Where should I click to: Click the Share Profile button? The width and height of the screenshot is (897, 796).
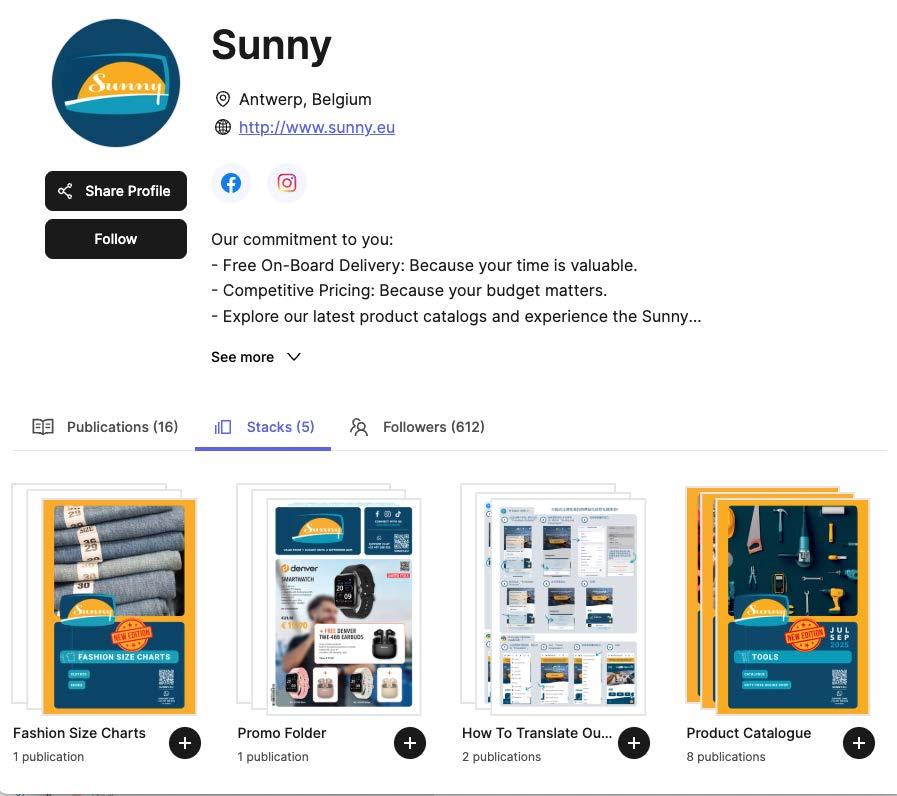pos(116,191)
